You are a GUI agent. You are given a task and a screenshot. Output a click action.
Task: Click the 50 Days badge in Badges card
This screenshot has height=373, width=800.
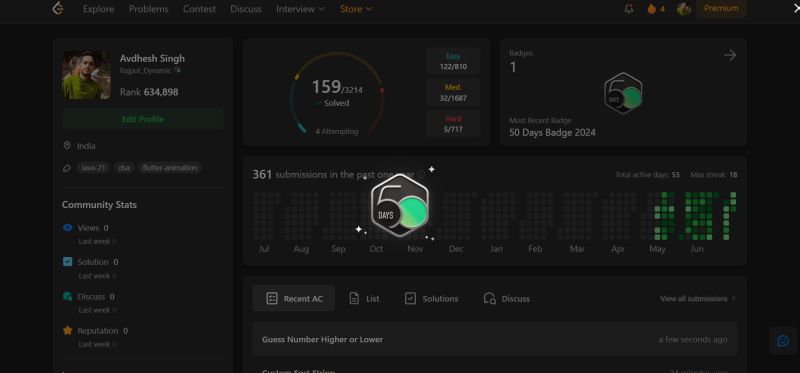623,93
